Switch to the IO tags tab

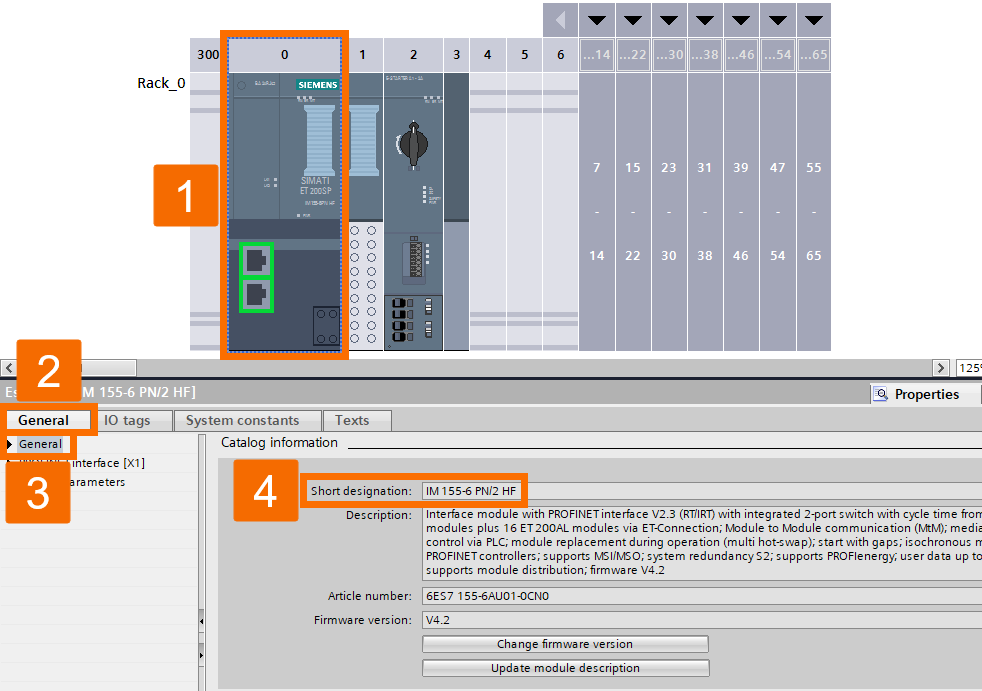(127, 420)
